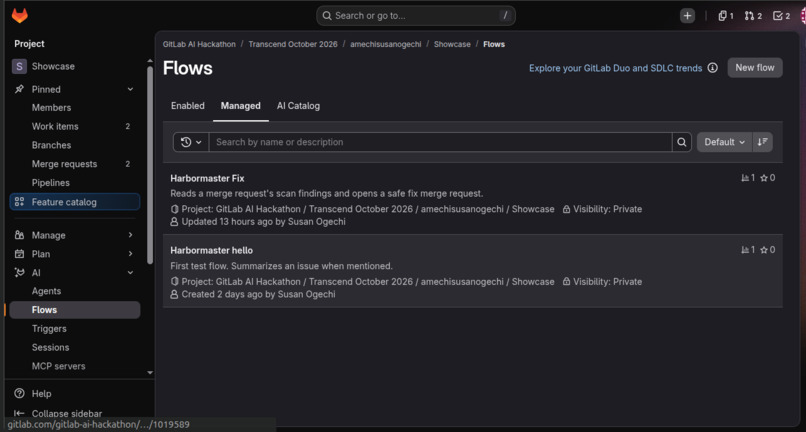
Task: Open Sessions under AI
Action: tap(75, 347)
